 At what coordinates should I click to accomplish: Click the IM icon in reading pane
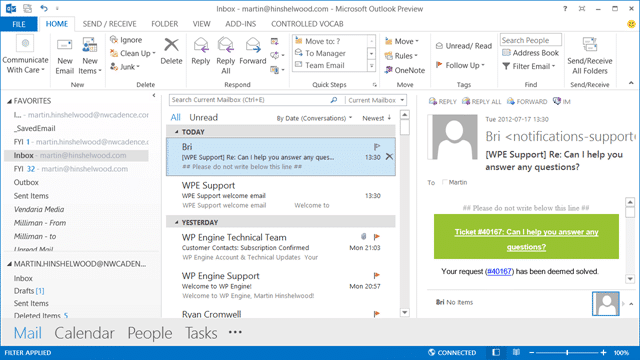tap(562, 101)
